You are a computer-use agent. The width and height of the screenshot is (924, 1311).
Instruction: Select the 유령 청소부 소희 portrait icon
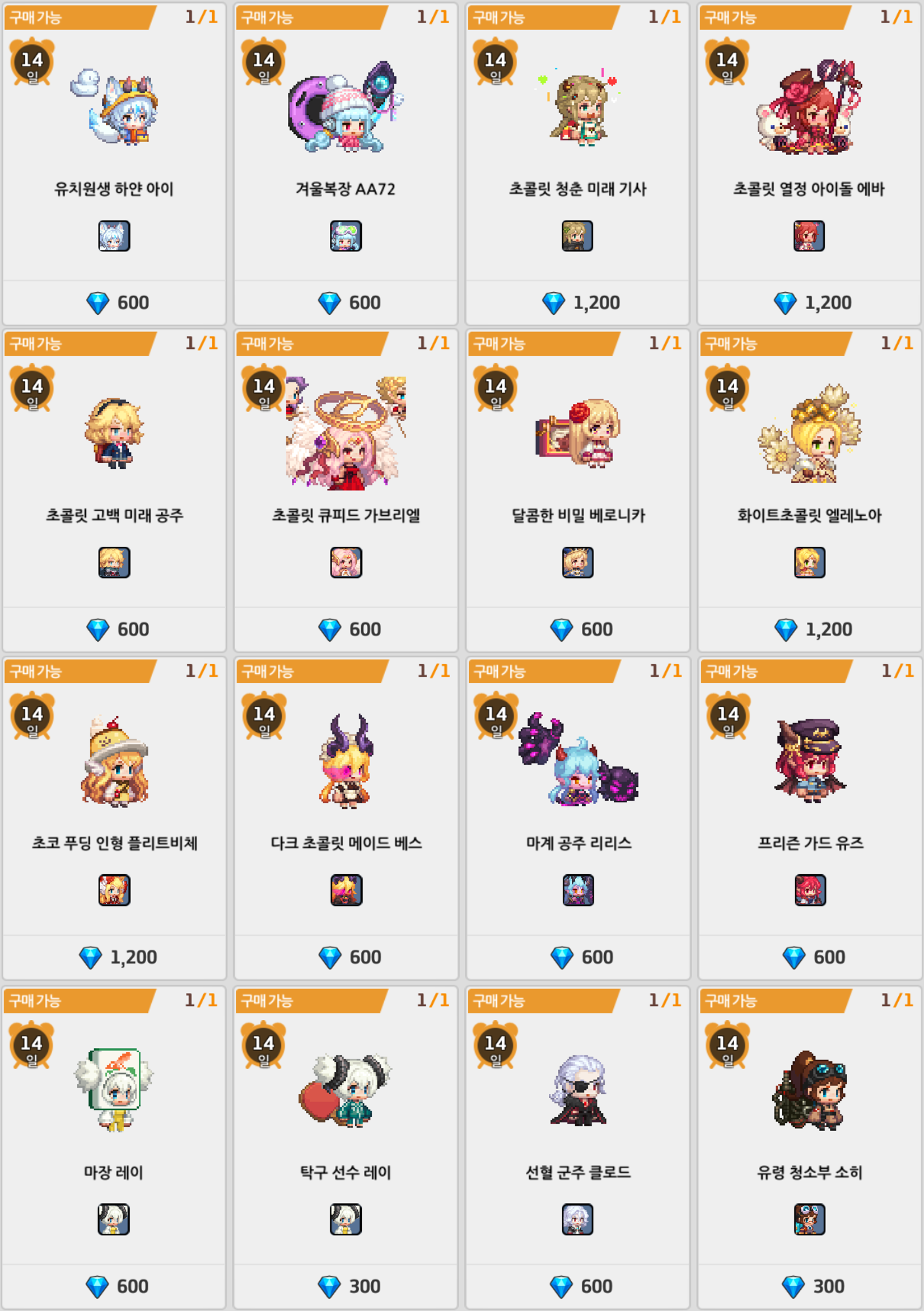(x=809, y=1219)
